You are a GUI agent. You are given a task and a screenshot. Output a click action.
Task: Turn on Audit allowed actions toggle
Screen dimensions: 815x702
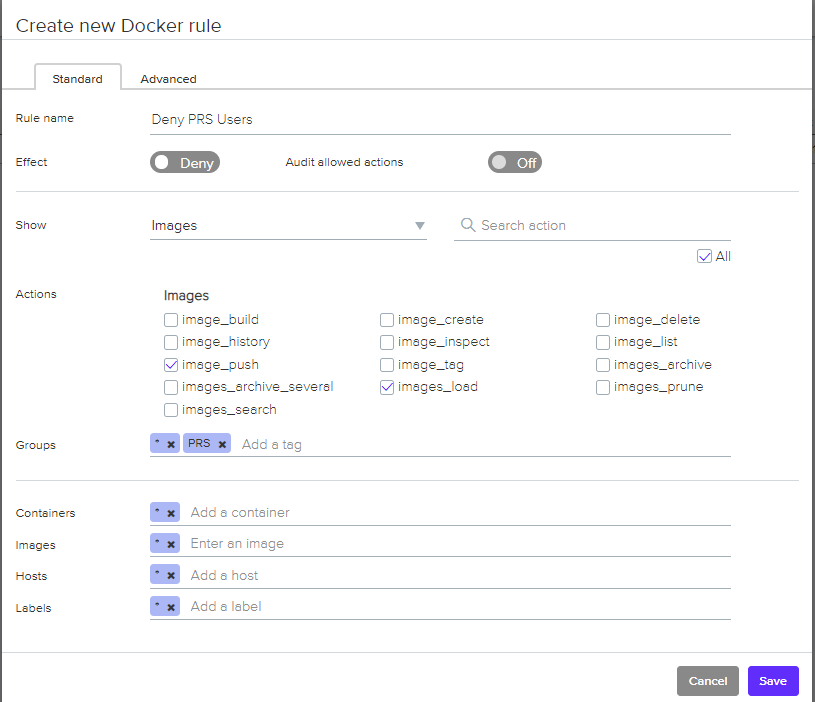pos(514,163)
